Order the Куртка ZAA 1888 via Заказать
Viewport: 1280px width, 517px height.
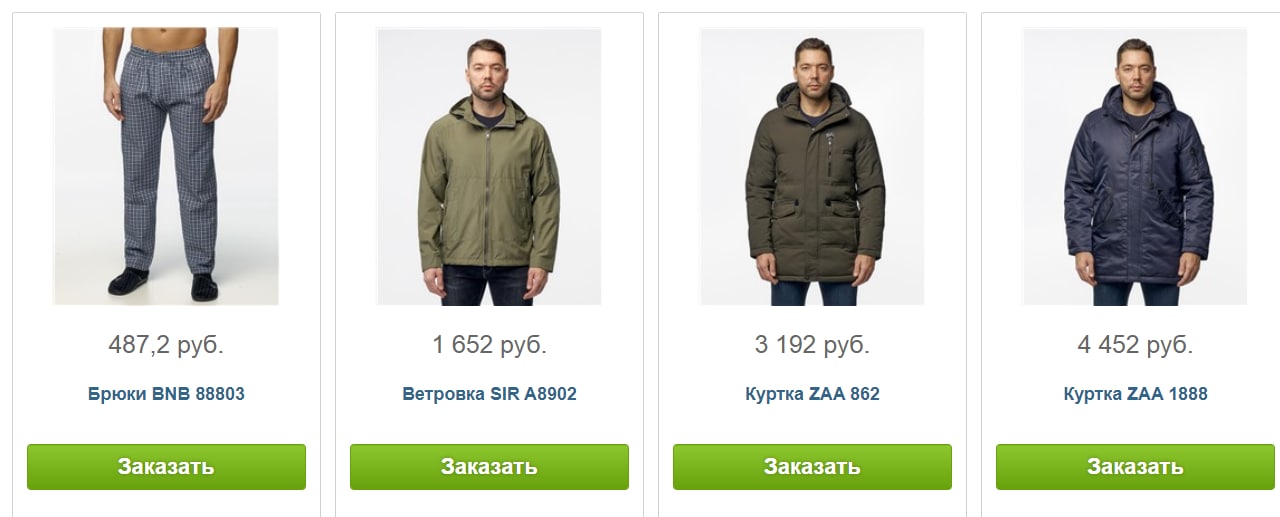click(x=1135, y=467)
